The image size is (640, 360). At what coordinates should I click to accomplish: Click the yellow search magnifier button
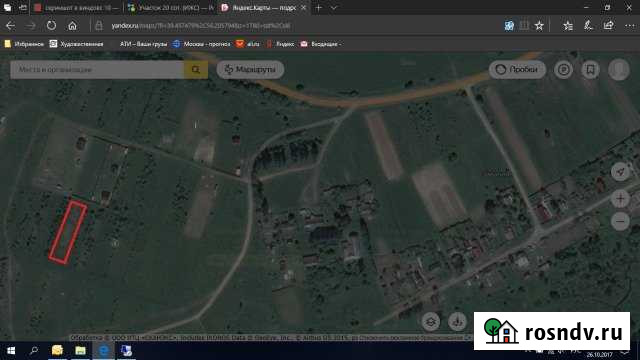tap(196, 70)
